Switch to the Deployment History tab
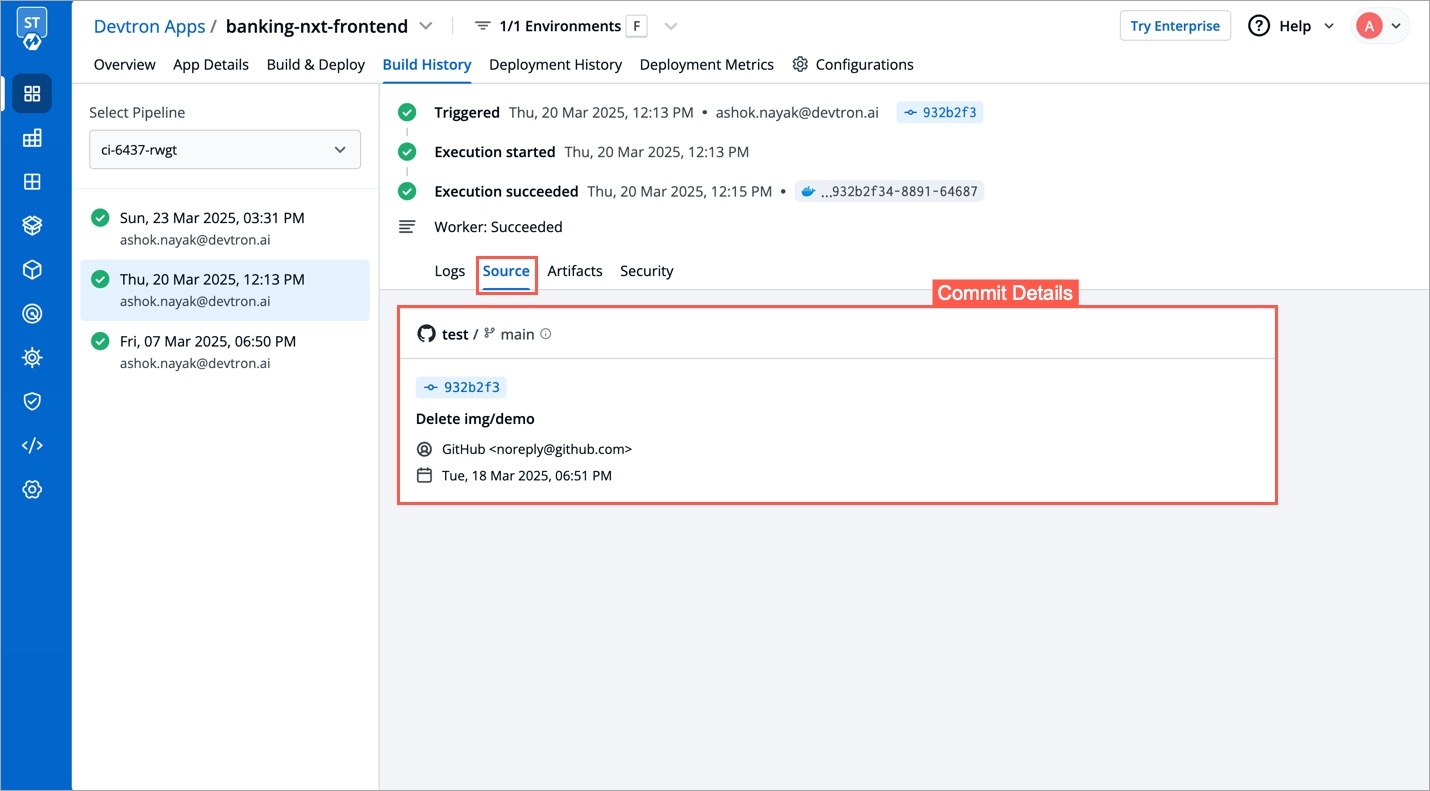This screenshot has height=791, width=1430. pos(556,64)
